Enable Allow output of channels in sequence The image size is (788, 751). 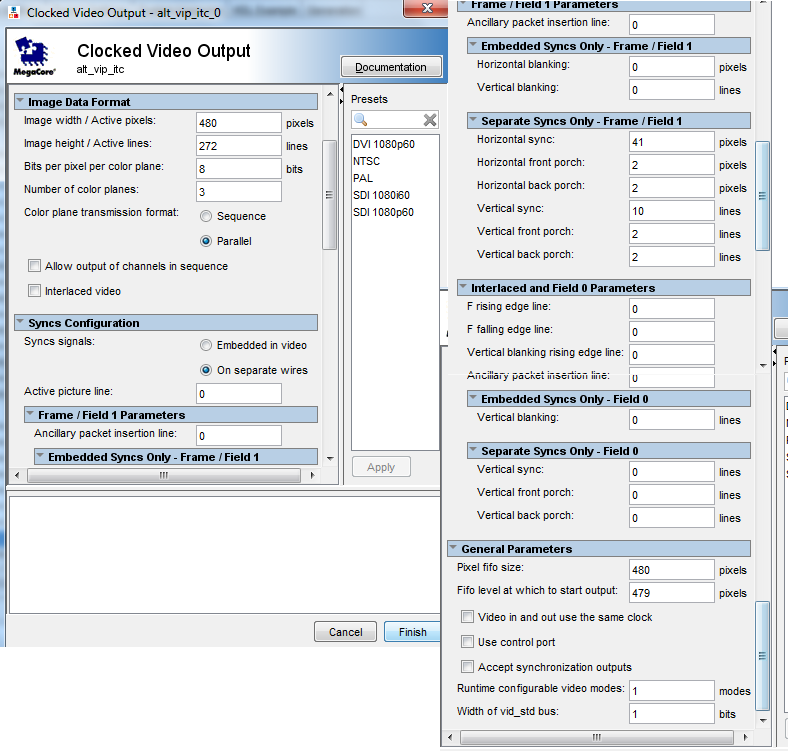pyautogui.click(x=35, y=267)
